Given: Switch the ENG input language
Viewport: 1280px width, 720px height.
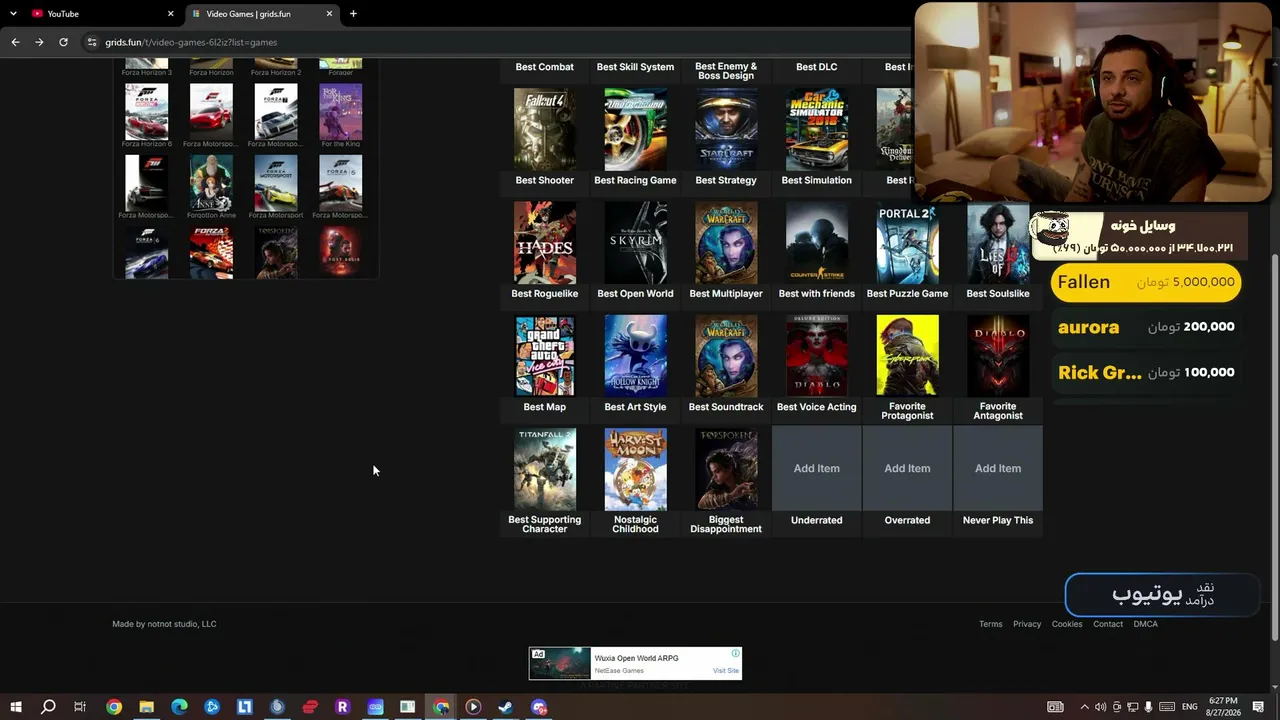Looking at the screenshot, I should (x=1189, y=707).
